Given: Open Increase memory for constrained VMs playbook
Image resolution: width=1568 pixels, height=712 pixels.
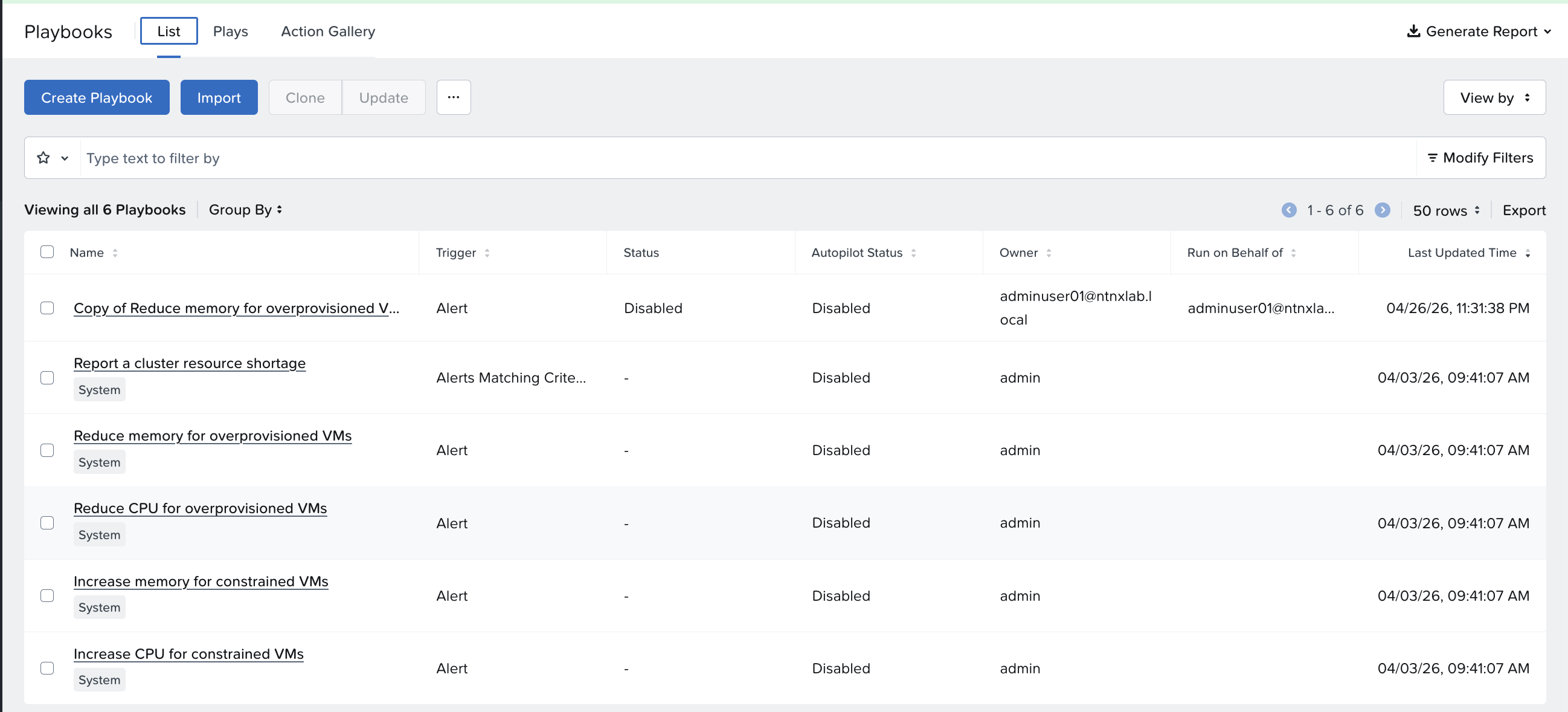Looking at the screenshot, I should click(x=201, y=581).
